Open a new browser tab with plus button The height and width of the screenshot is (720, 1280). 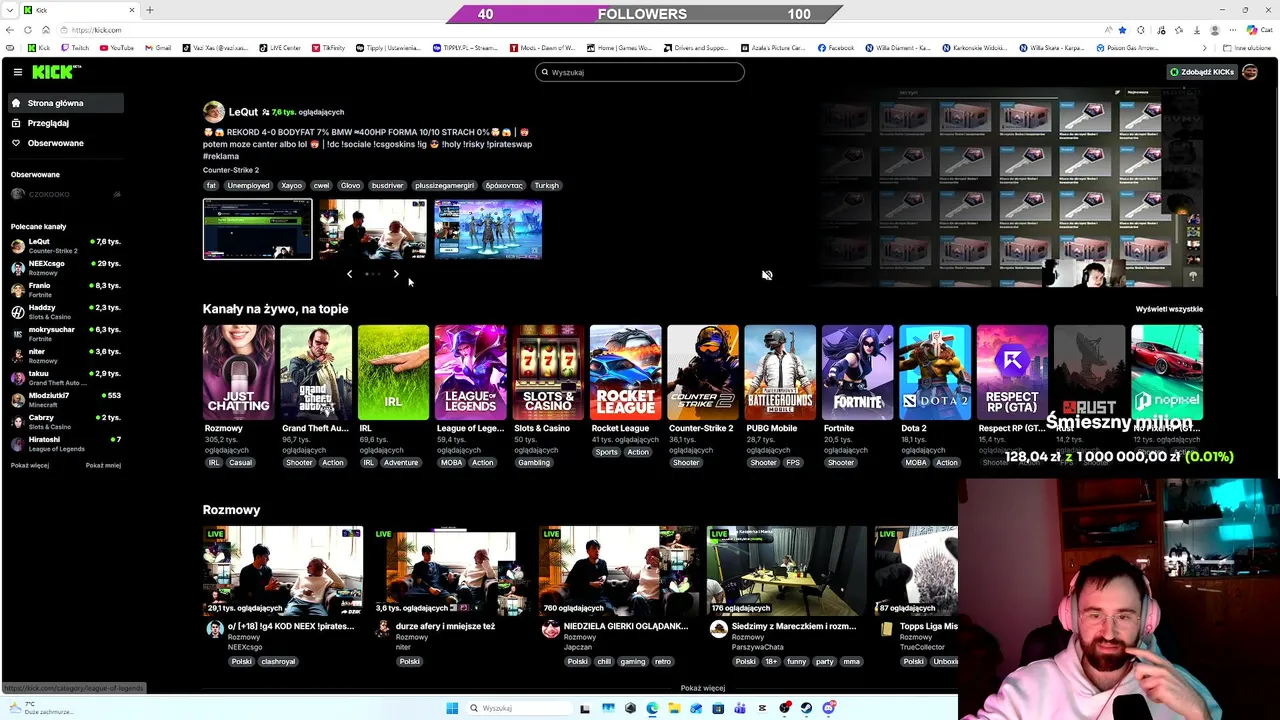coord(150,10)
